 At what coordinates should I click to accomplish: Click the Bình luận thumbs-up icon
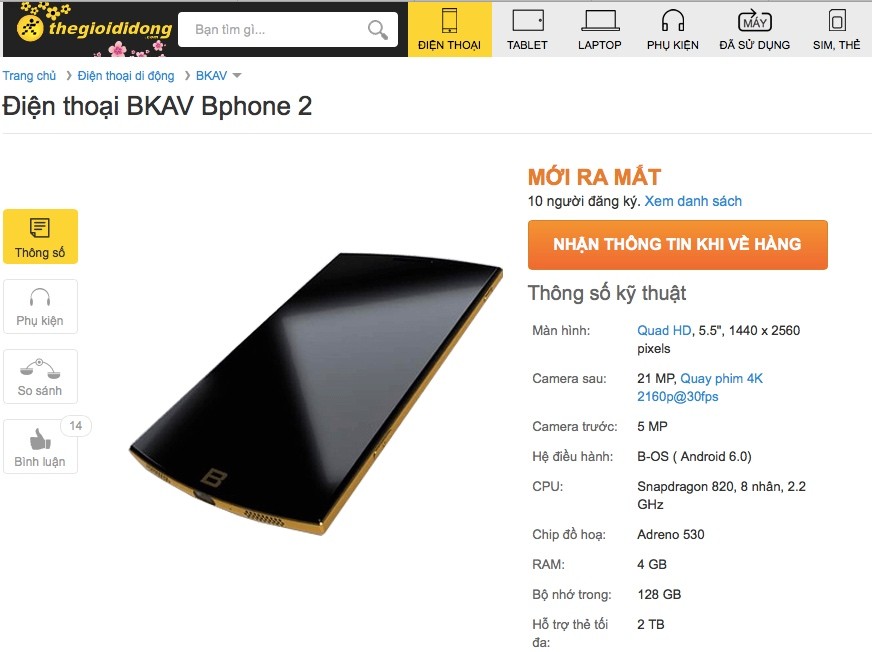point(40,440)
